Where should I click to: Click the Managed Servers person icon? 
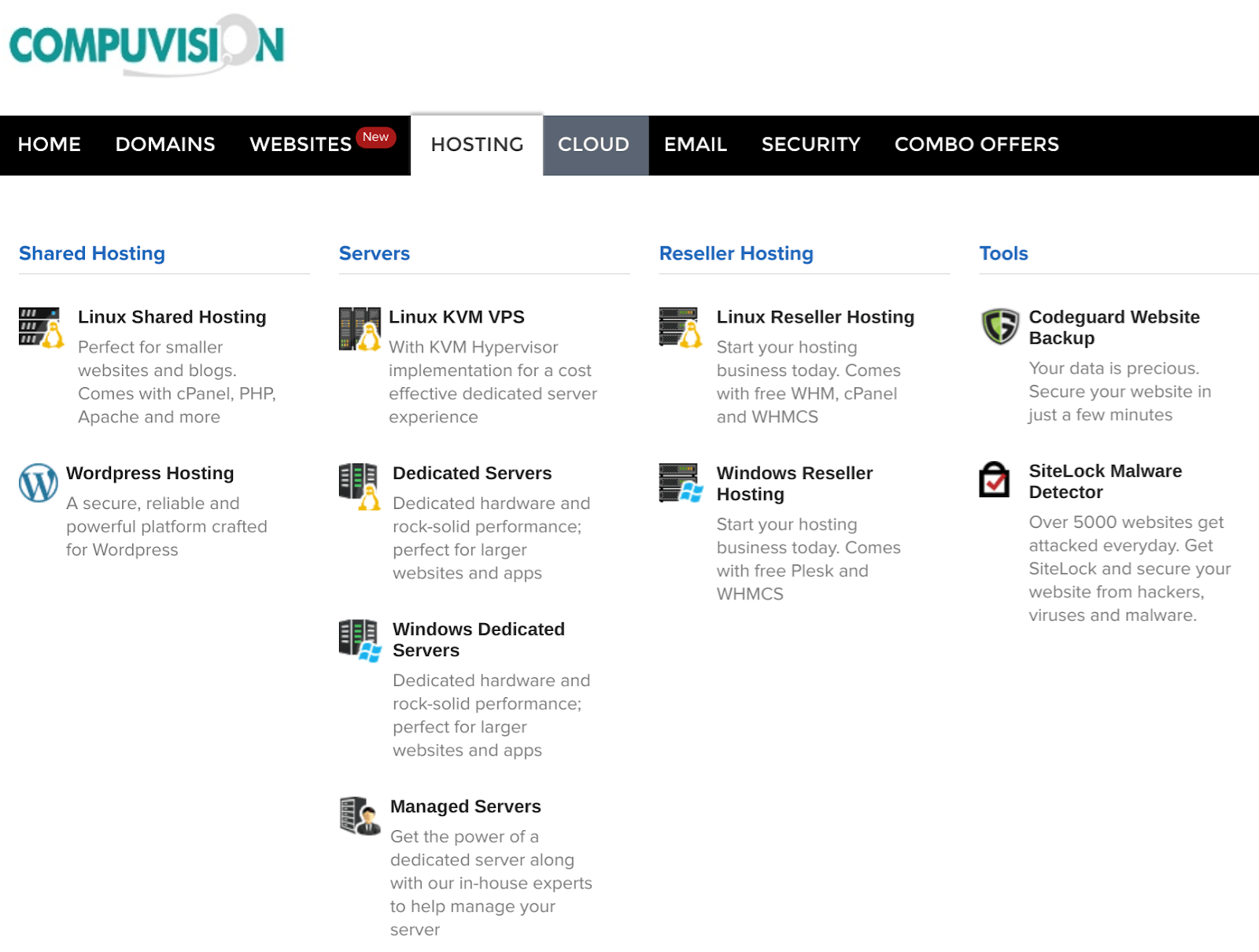click(360, 816)
